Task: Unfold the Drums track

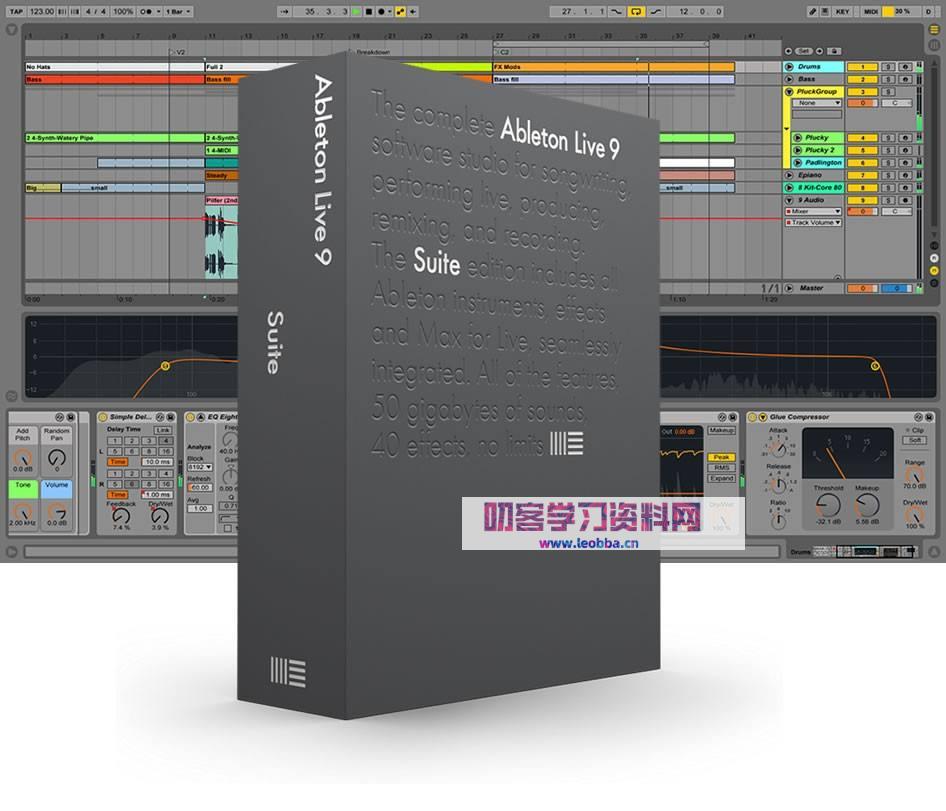Action: tap(789, 67)
